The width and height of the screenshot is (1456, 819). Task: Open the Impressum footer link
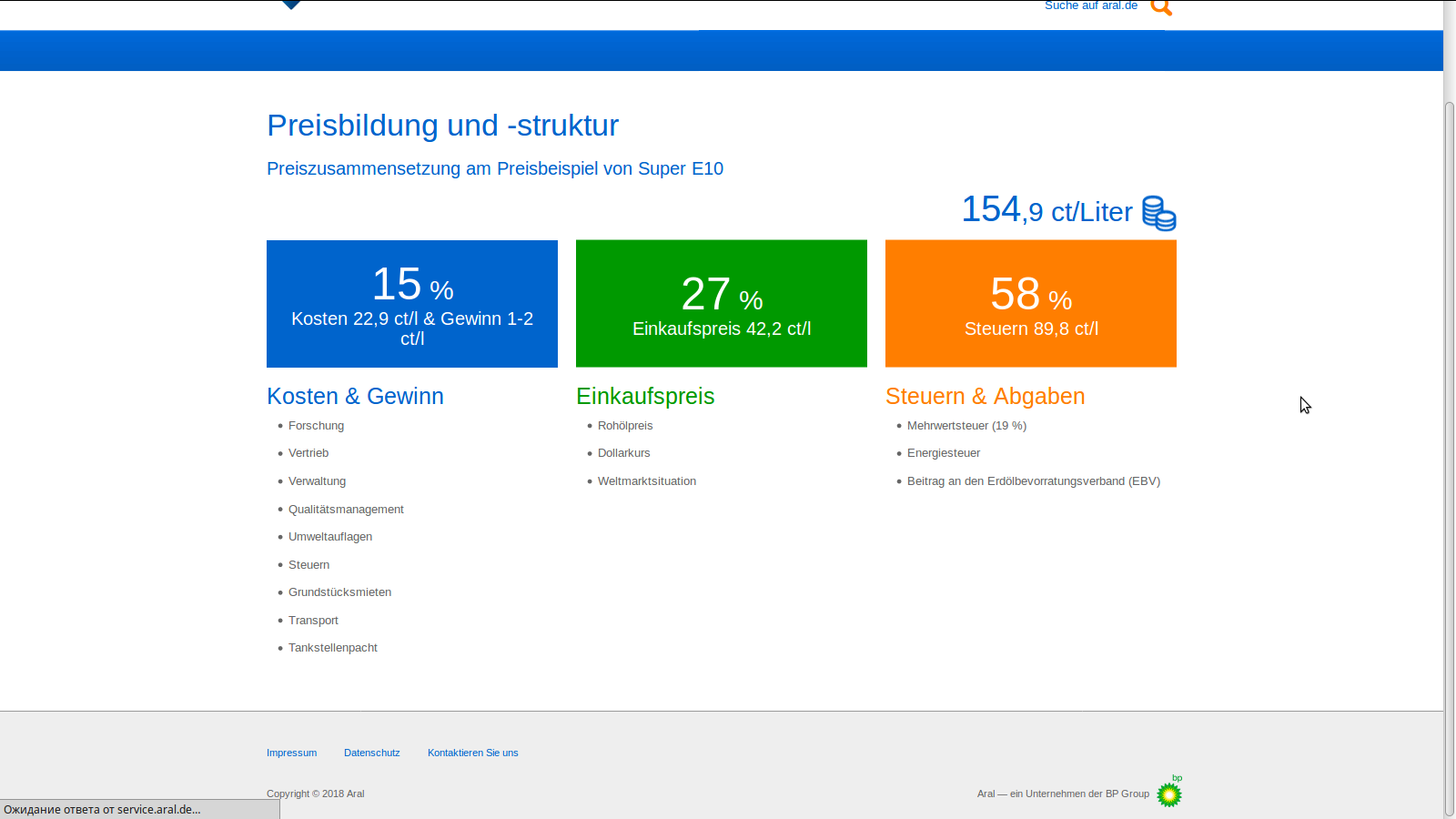coord(291,753)
